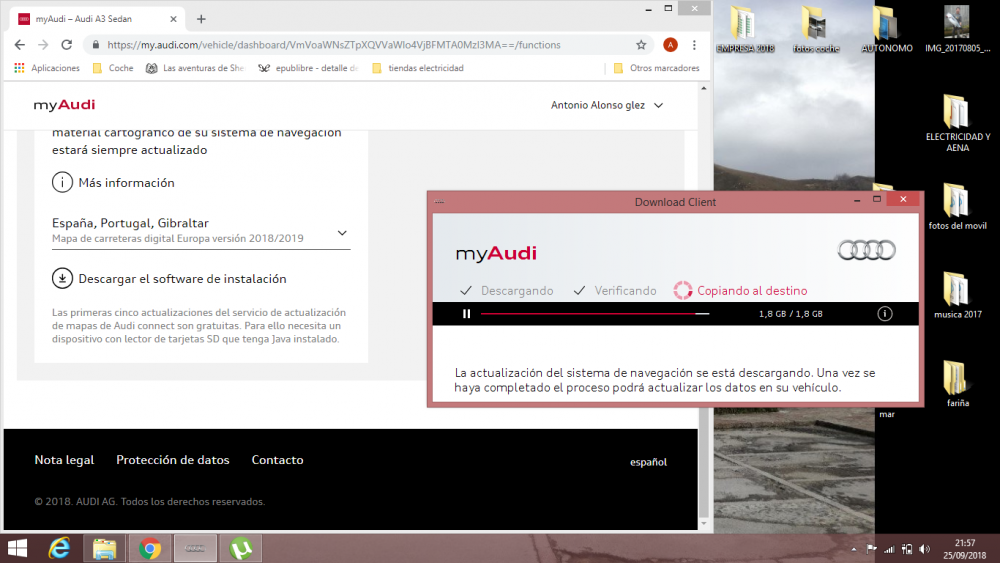Open the Action Center flag tray icon
This screenshot has height=563, width=1000.
pyautogui.click(x=871, y=549)
